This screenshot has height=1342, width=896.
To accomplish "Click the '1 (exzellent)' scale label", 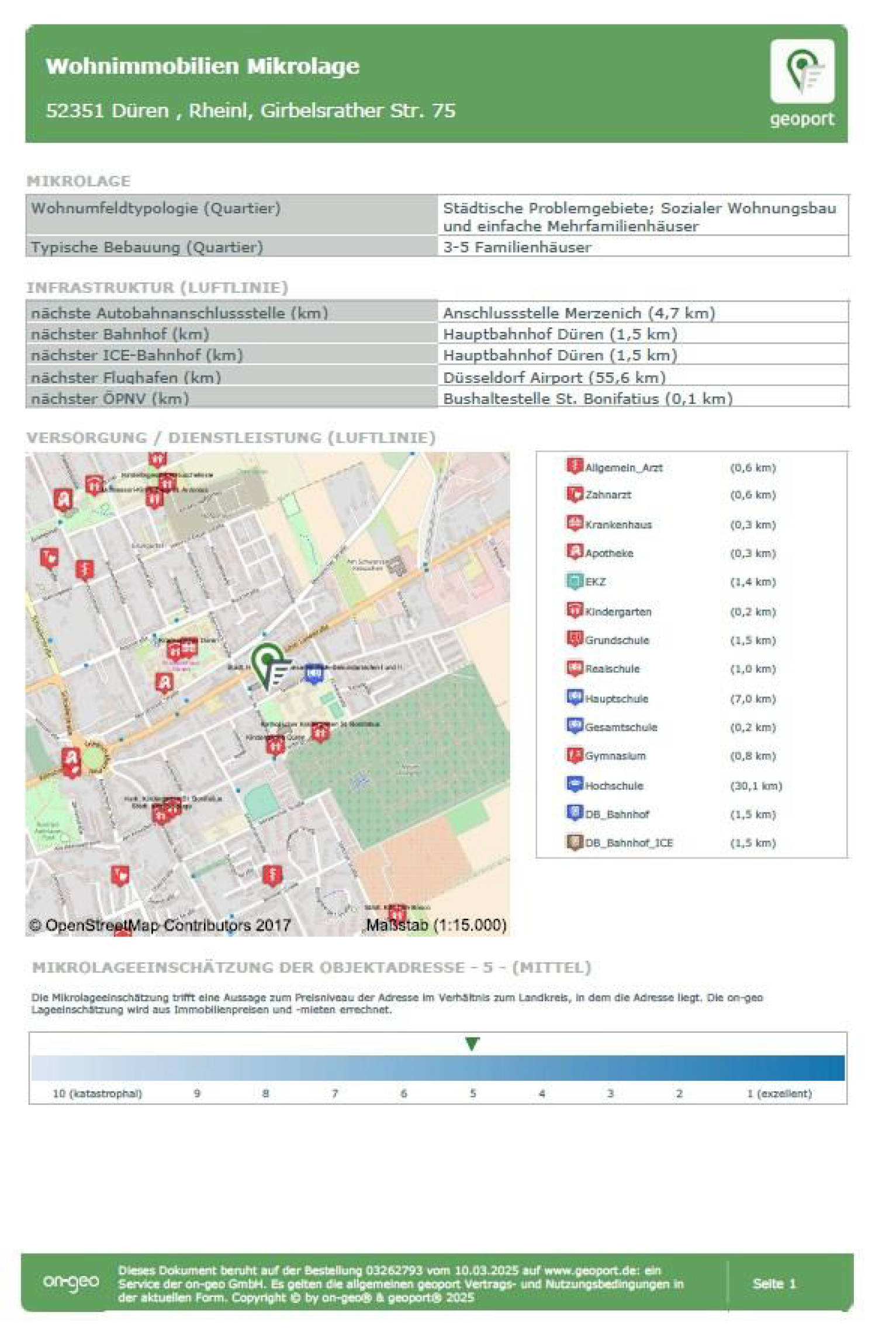I will (x=779, y=1094).
